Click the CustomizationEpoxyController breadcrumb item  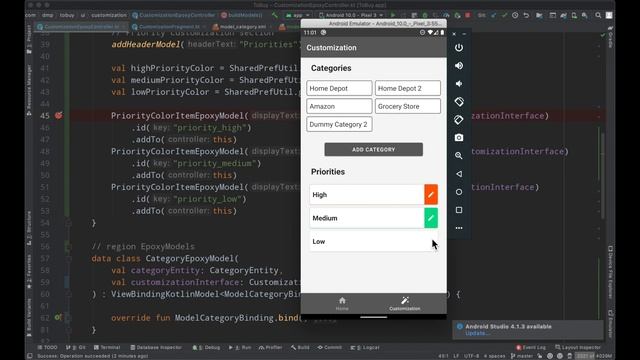(173, 15)
